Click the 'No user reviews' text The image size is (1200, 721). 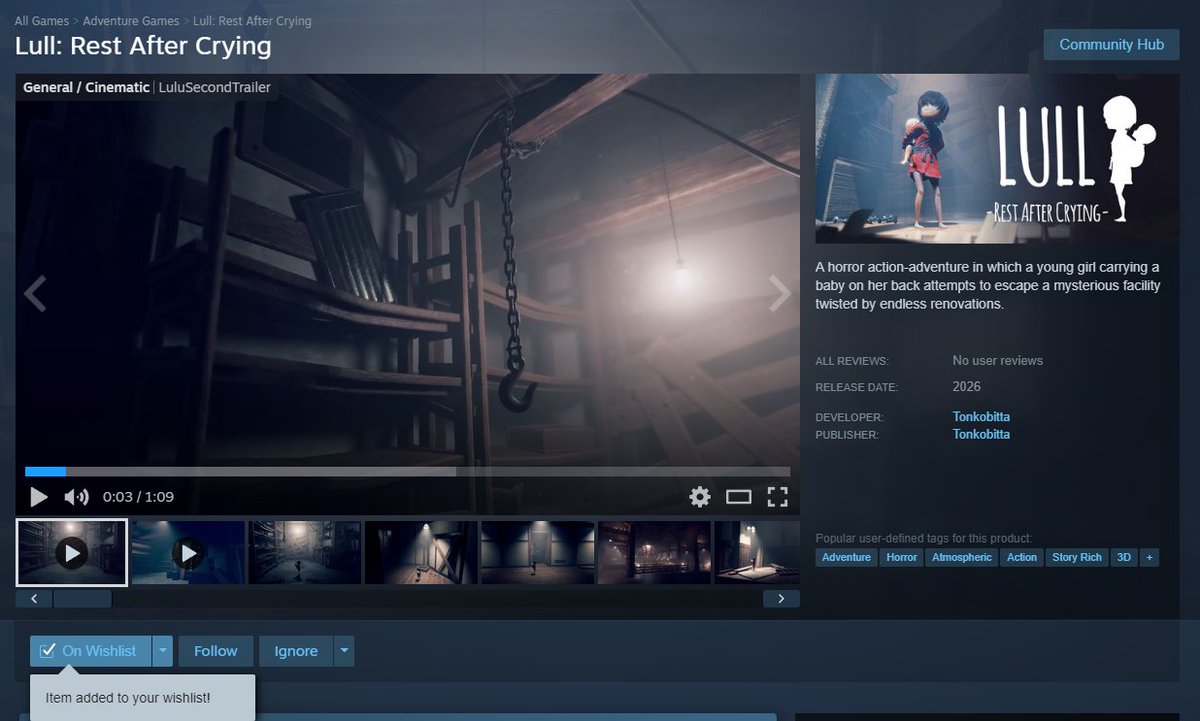(998, 360)
